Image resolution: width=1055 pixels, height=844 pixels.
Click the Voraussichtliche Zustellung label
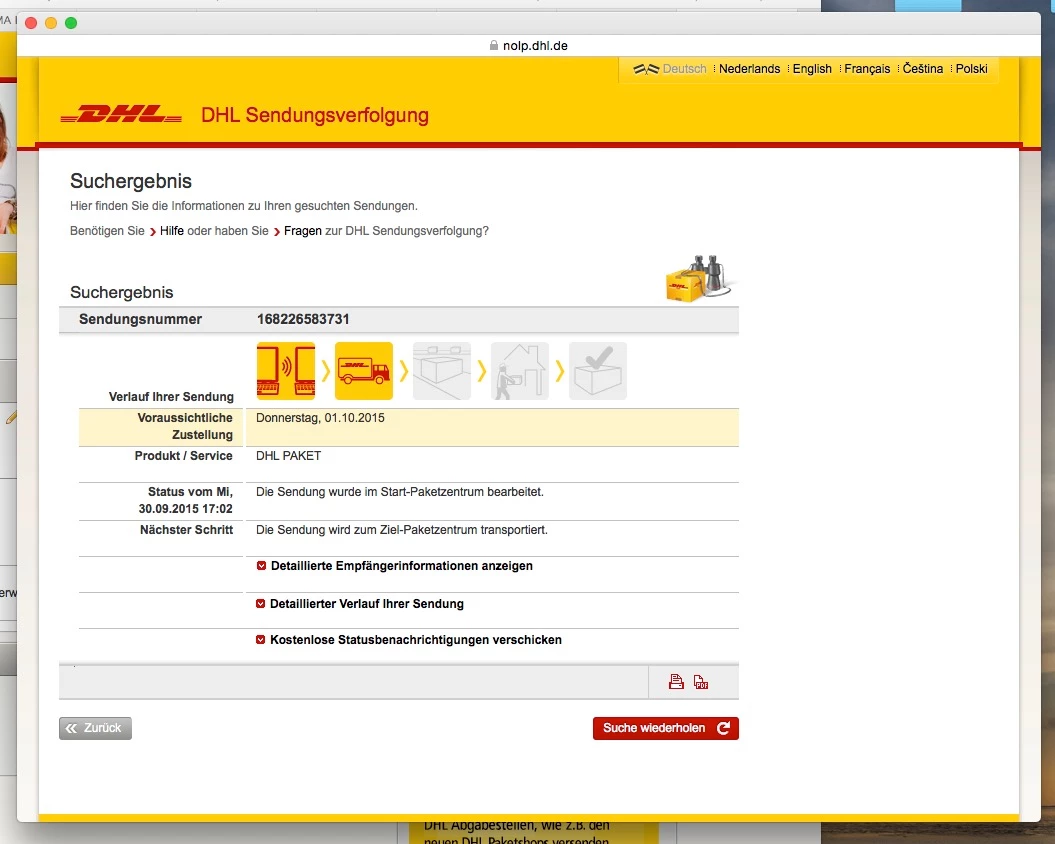185,426
